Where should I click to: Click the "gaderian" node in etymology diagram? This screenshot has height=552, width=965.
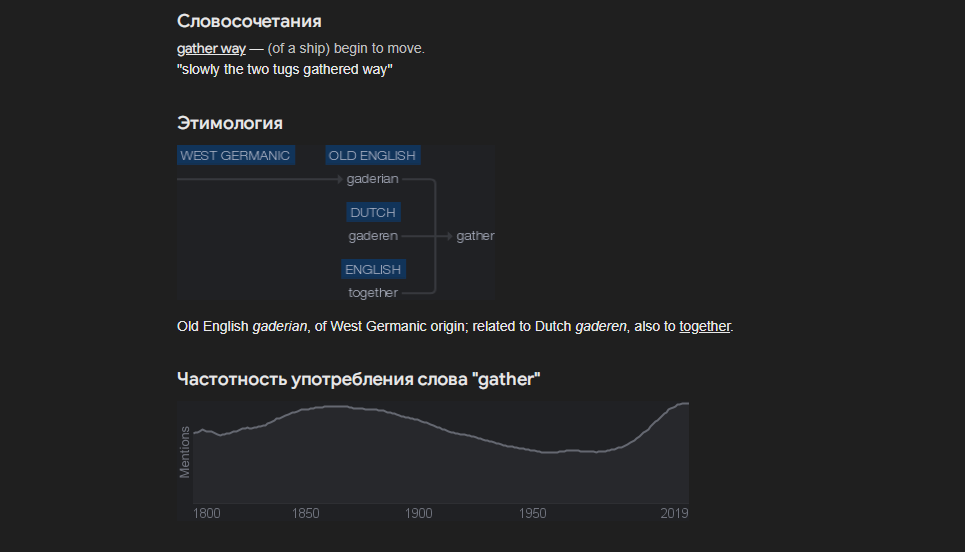tap(373, 179)
